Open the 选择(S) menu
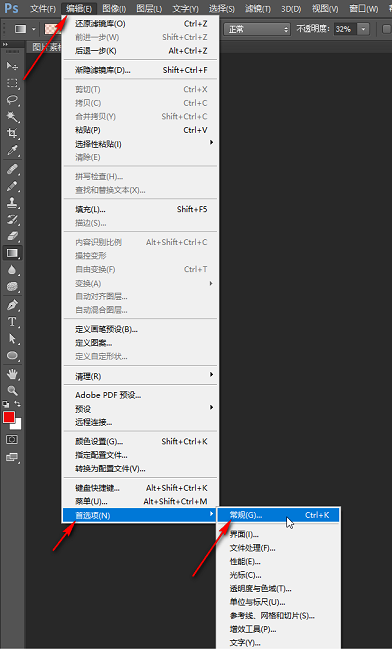This screenshot has height=650, width=392. (x=222, y=9)
